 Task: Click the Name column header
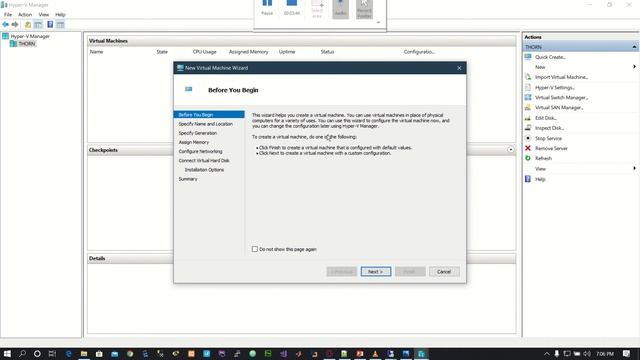tap(96, 52)
